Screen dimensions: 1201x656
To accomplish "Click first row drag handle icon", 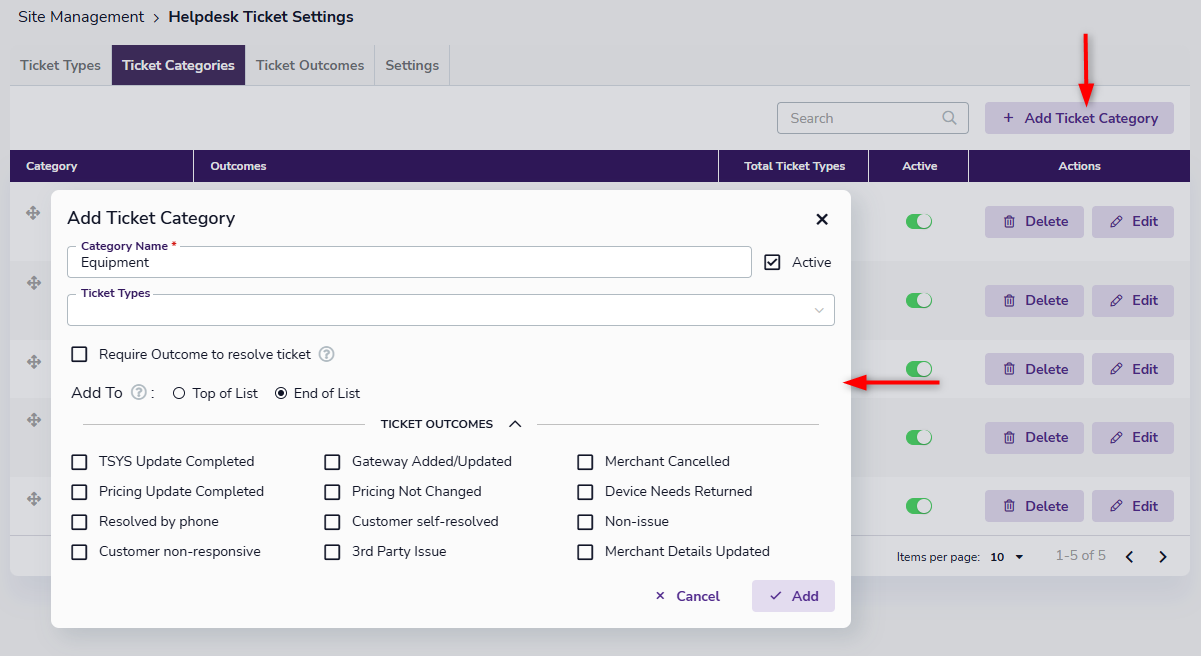I will 33,212.
